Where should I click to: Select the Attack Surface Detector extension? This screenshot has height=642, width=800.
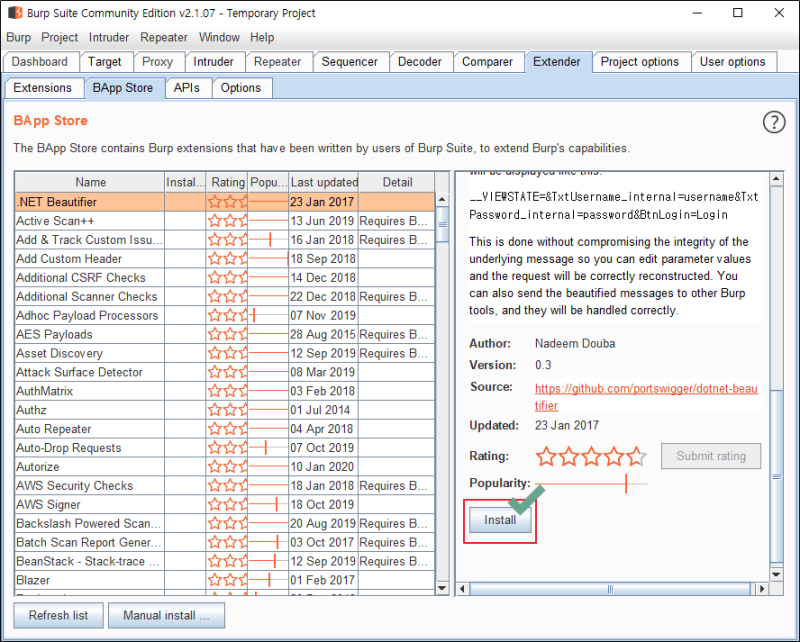click(224, 372)
